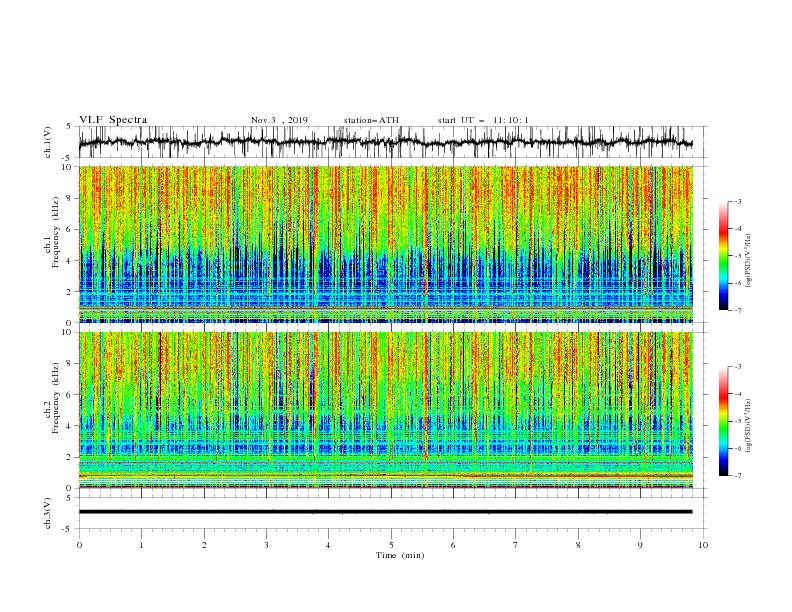The image size is (792, 612).
Task: Click the "-3" tick of ch.2 colorbar
Action: [x=738, y=367]
